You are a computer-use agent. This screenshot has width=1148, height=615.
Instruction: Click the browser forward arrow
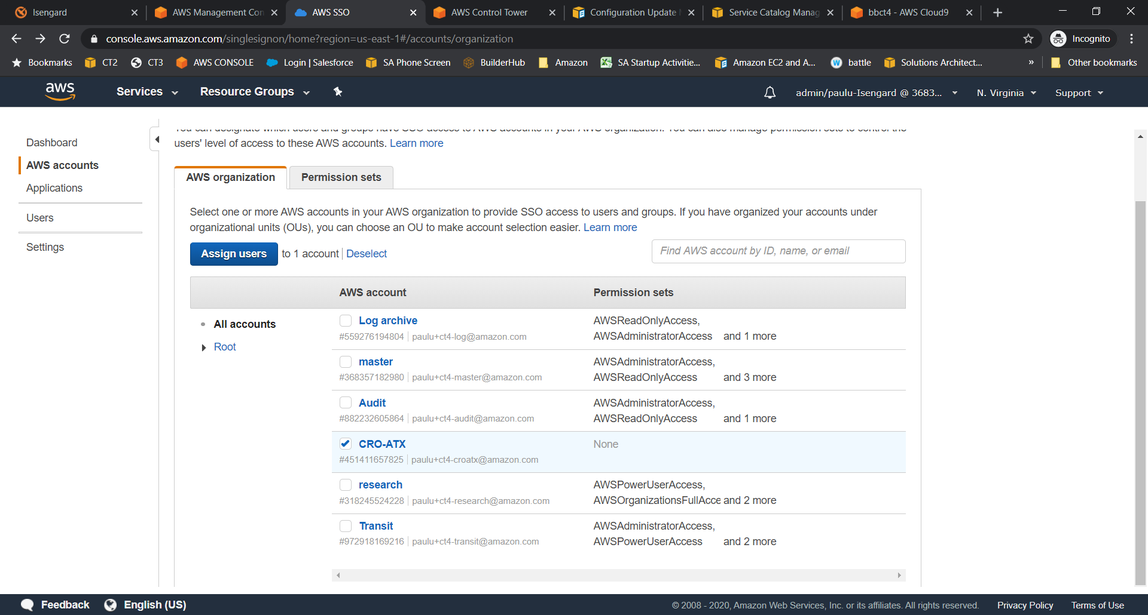pos(40,39)
